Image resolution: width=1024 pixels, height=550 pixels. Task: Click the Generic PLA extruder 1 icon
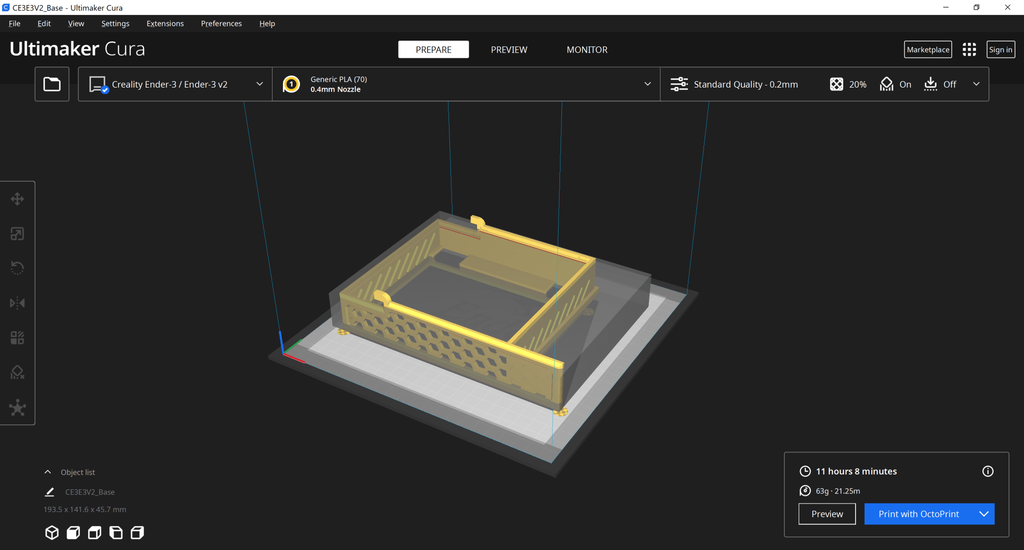coord(291,84)
